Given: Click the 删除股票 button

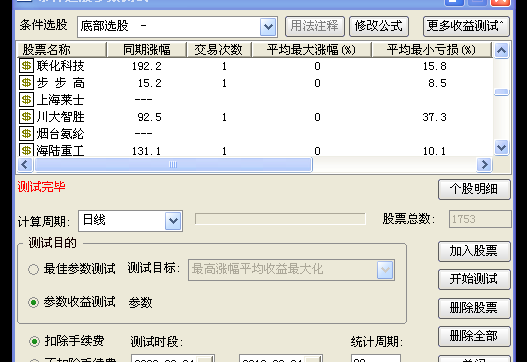Looking at the screenshot, I should pyautogui.click(x=474, y=308).
